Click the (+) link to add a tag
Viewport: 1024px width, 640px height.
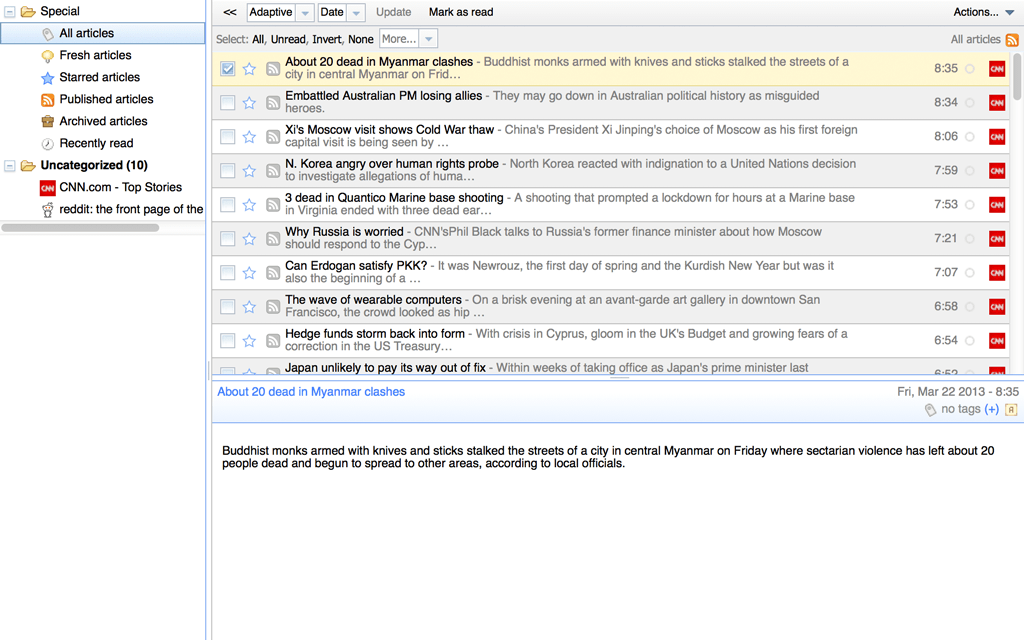coord(991,409)
